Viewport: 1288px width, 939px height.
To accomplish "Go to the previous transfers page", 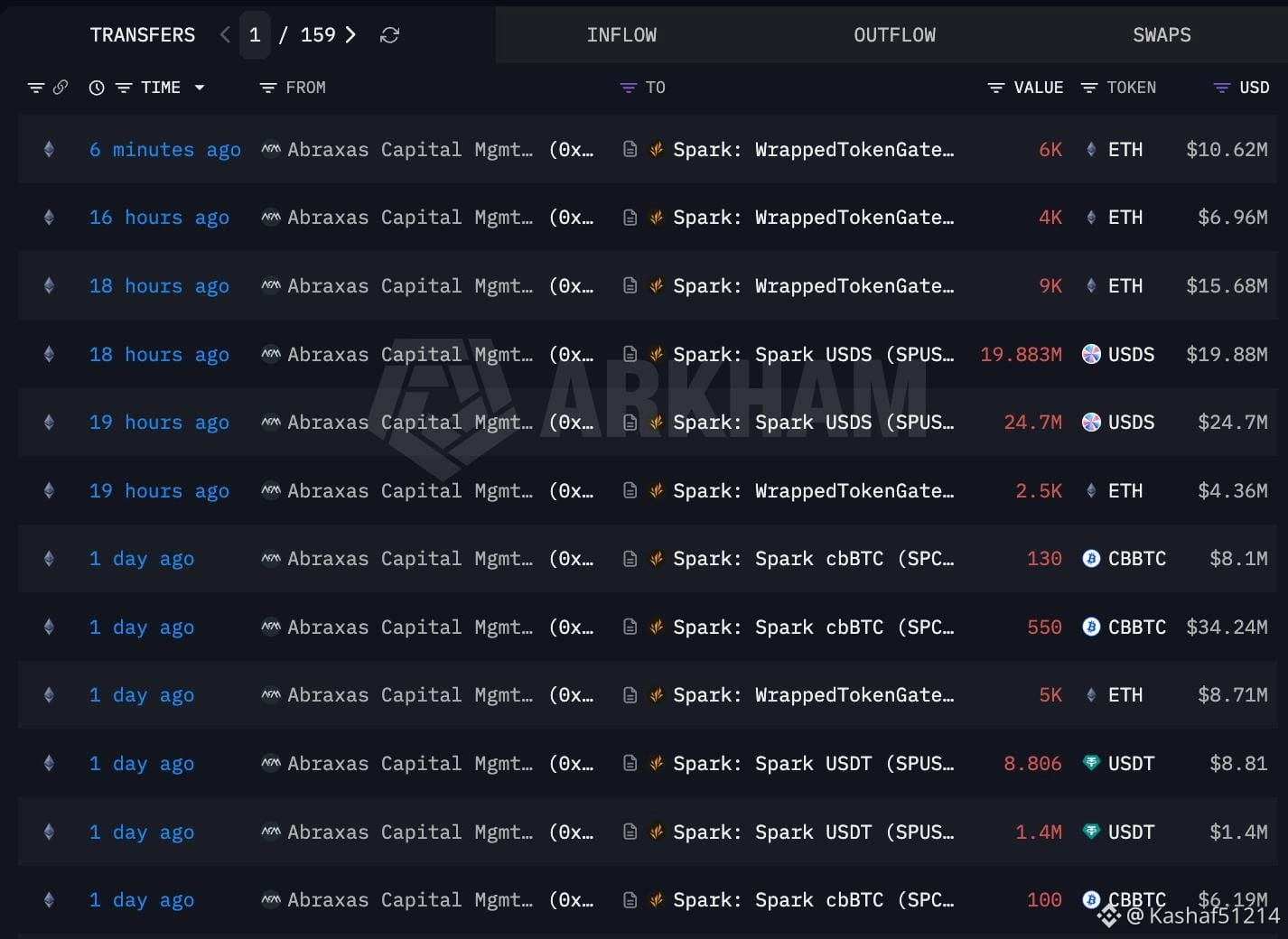I will click(x=225, y=35).
